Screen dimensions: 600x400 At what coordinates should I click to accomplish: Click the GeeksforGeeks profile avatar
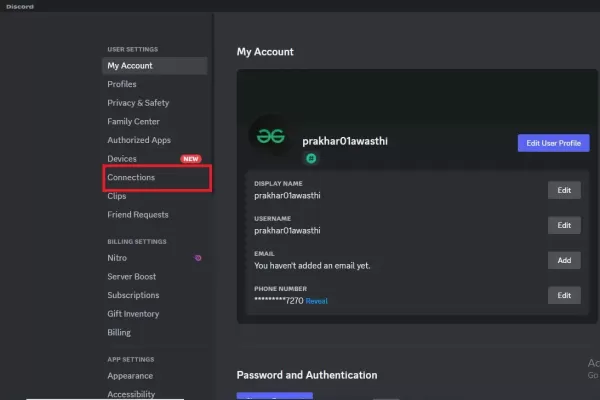pos(271,136)
